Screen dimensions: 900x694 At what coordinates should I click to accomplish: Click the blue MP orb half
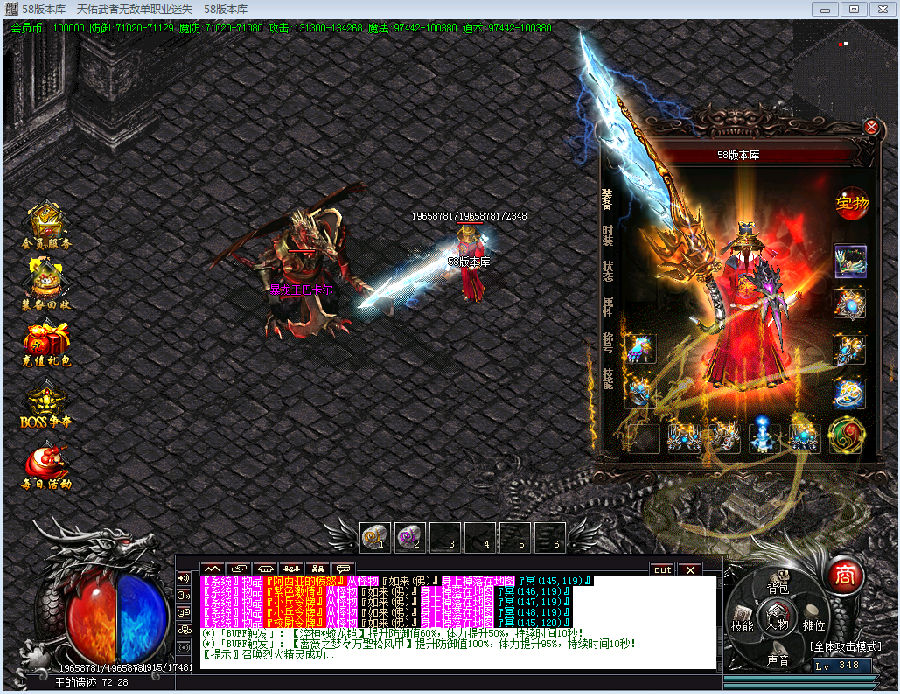coord(141,619)
